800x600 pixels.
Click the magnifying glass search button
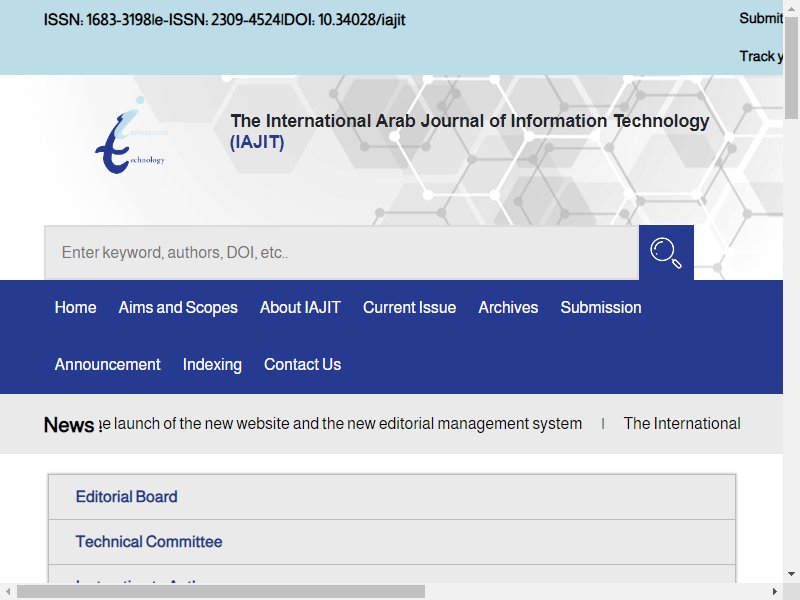pyautogui.click(x=666, y=253)
